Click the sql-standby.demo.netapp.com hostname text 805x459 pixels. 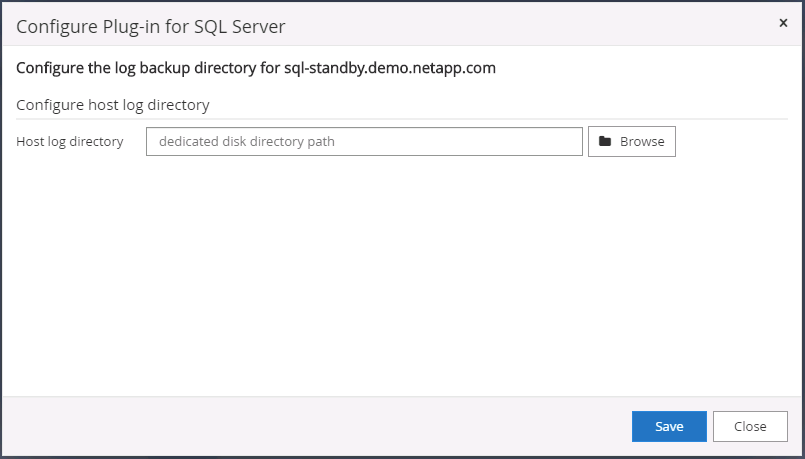(384, 69)
